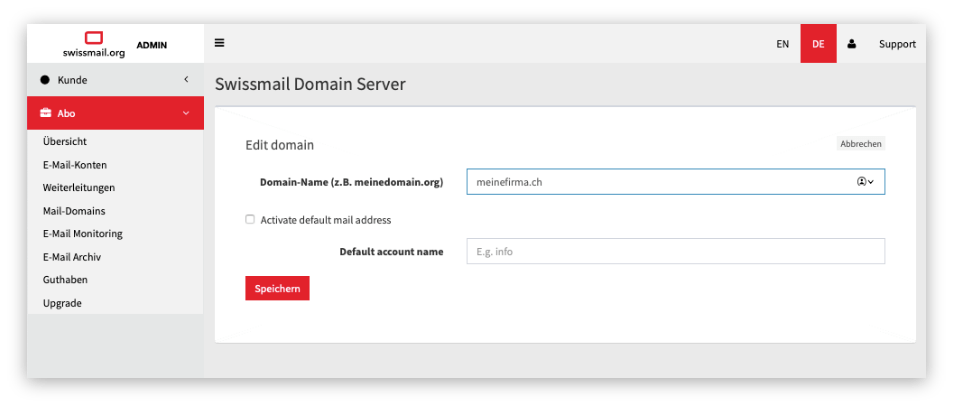Open Weiterleitungen menu entry
Image resolution: width=953 pixels, height=408 pixels.
tap(79, 188)
